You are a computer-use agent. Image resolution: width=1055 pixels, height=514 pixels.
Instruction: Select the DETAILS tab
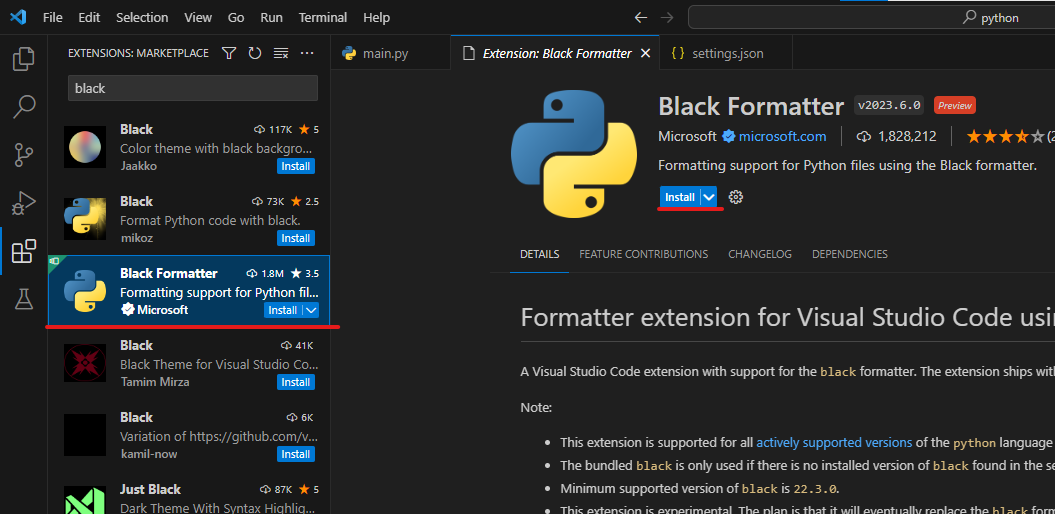[x=540, y=254]
